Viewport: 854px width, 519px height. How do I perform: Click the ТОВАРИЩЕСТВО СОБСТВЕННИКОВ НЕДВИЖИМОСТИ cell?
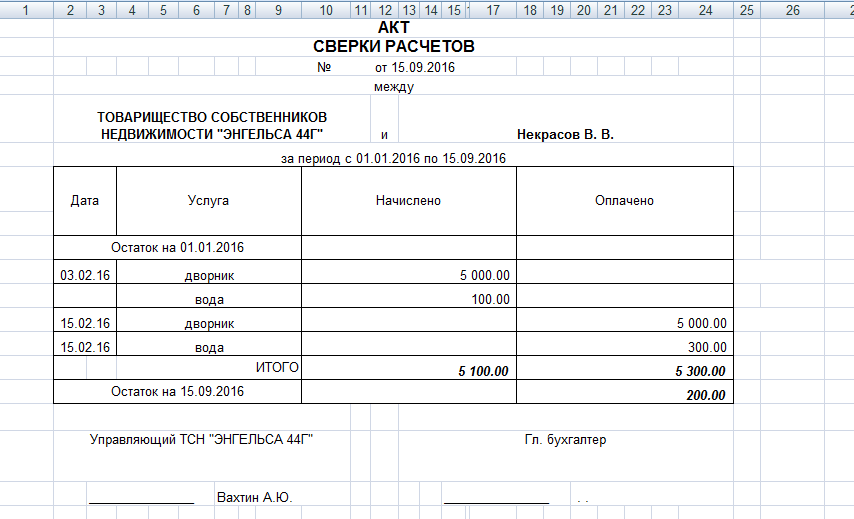click(x=212, y=125)
